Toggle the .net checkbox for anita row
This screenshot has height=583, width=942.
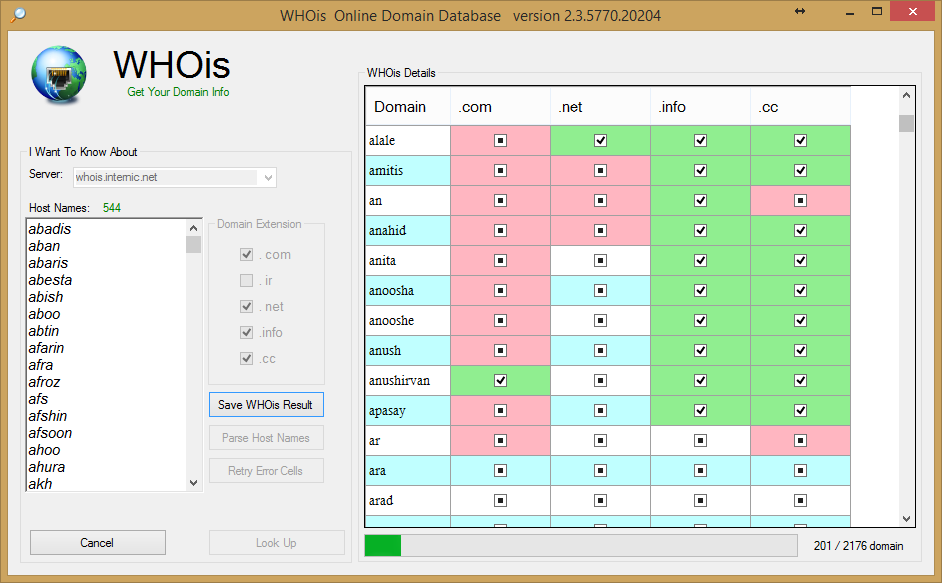(x=600, y=261)
